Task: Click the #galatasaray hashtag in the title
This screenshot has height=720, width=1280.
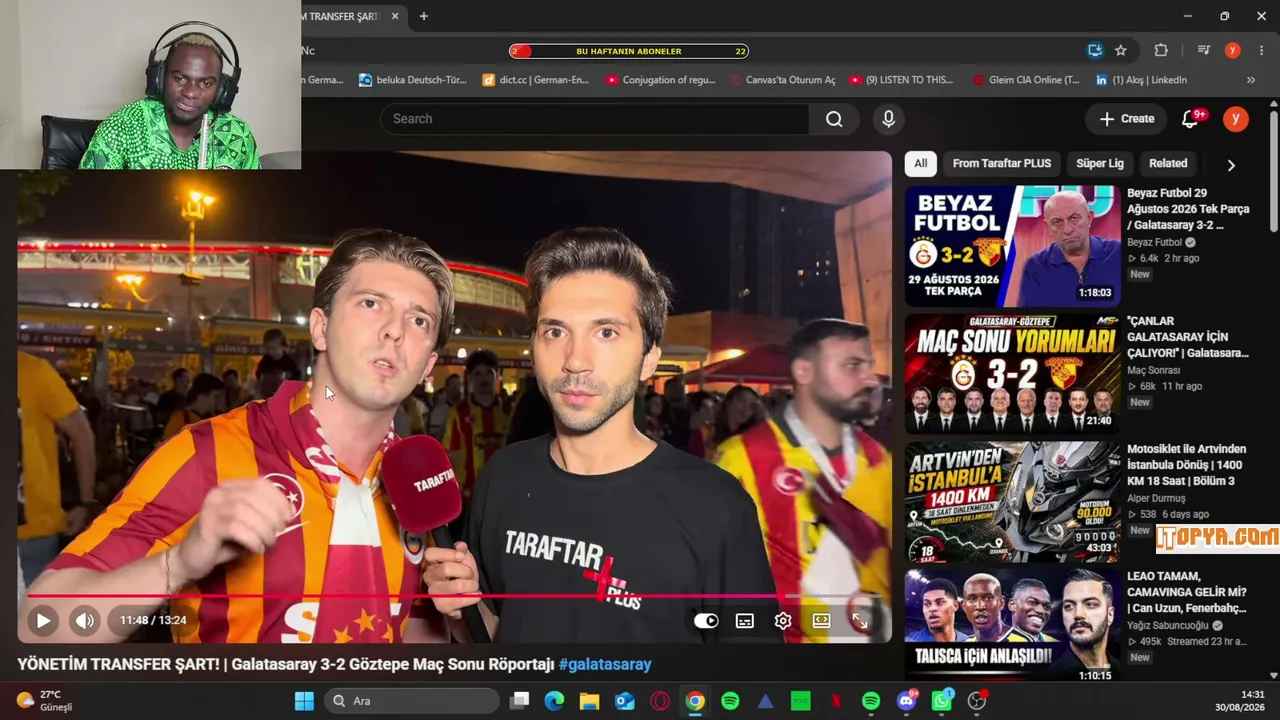Action: 605,664
